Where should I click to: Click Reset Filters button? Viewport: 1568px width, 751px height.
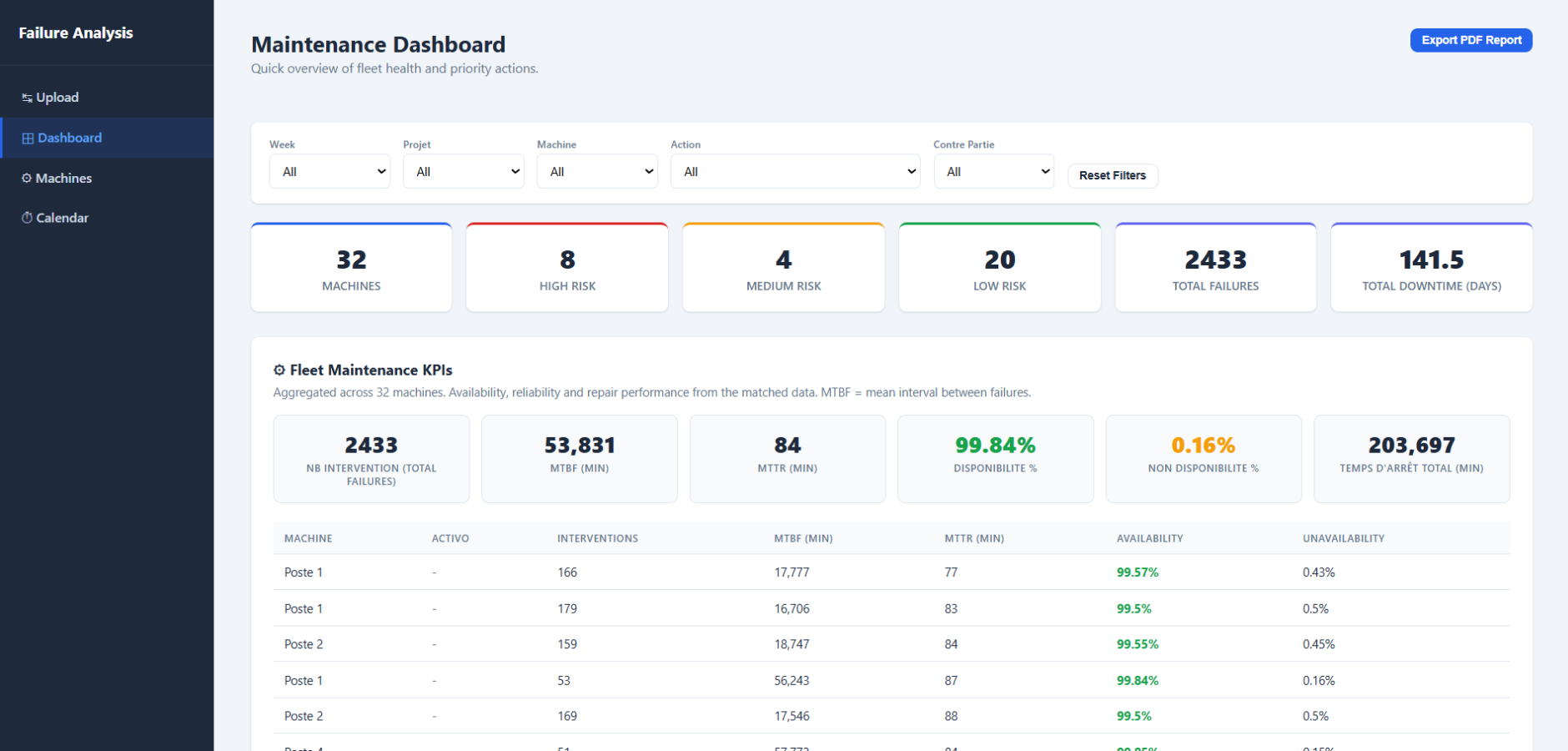(1113, 175)
